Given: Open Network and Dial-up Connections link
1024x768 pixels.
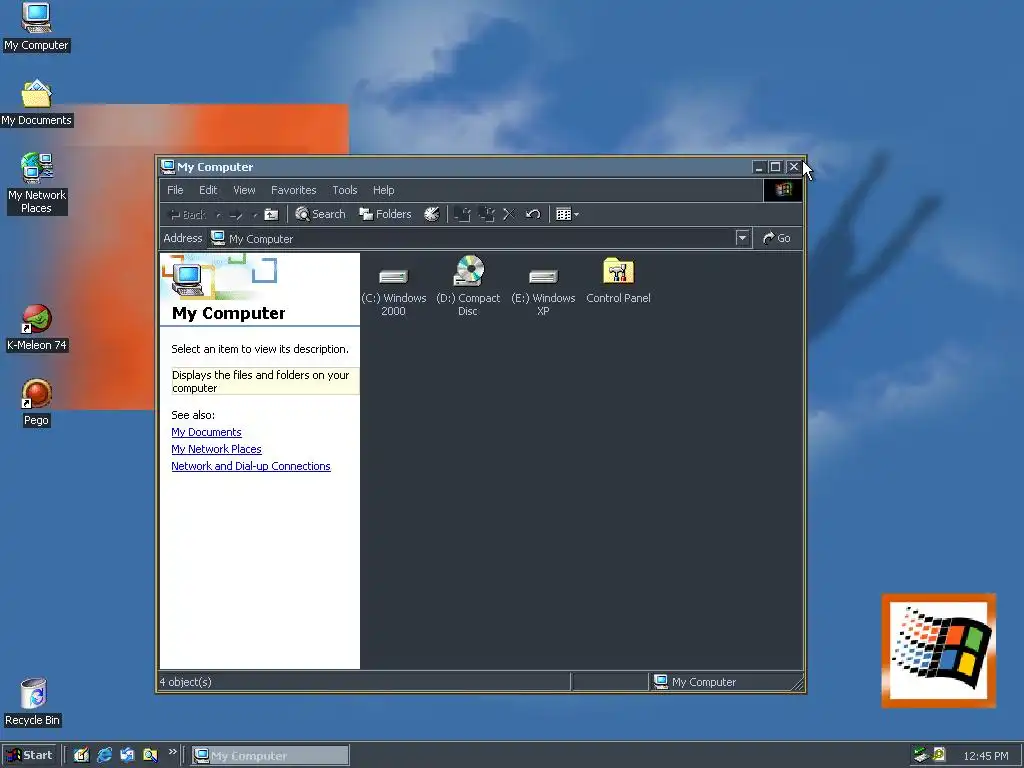Looking at the screenshot, I should point(251,466).
